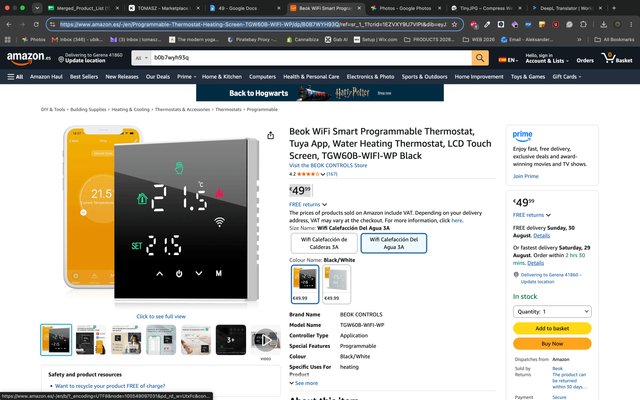Viewport: 640px width, 400px height.
Task: Open the basket cart icon
Action: [x=617, y=58]
